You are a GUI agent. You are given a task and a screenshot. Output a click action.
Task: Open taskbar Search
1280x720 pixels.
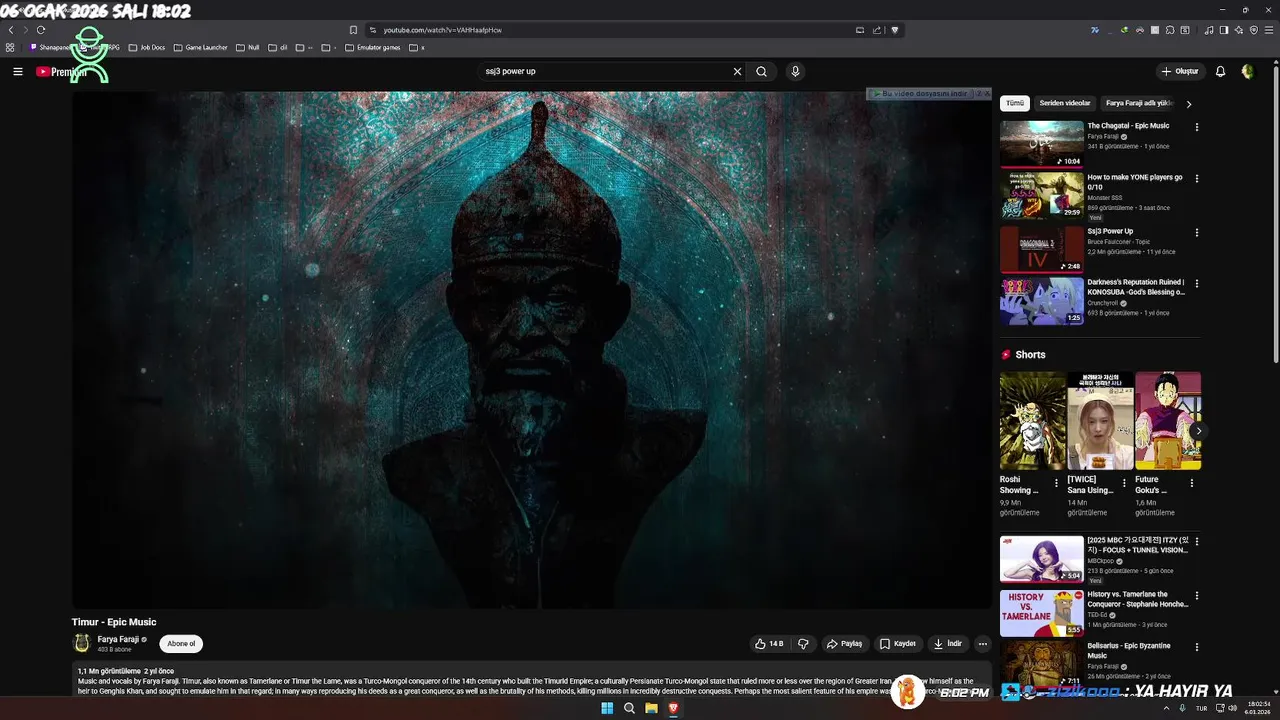[x=629, y=708]
